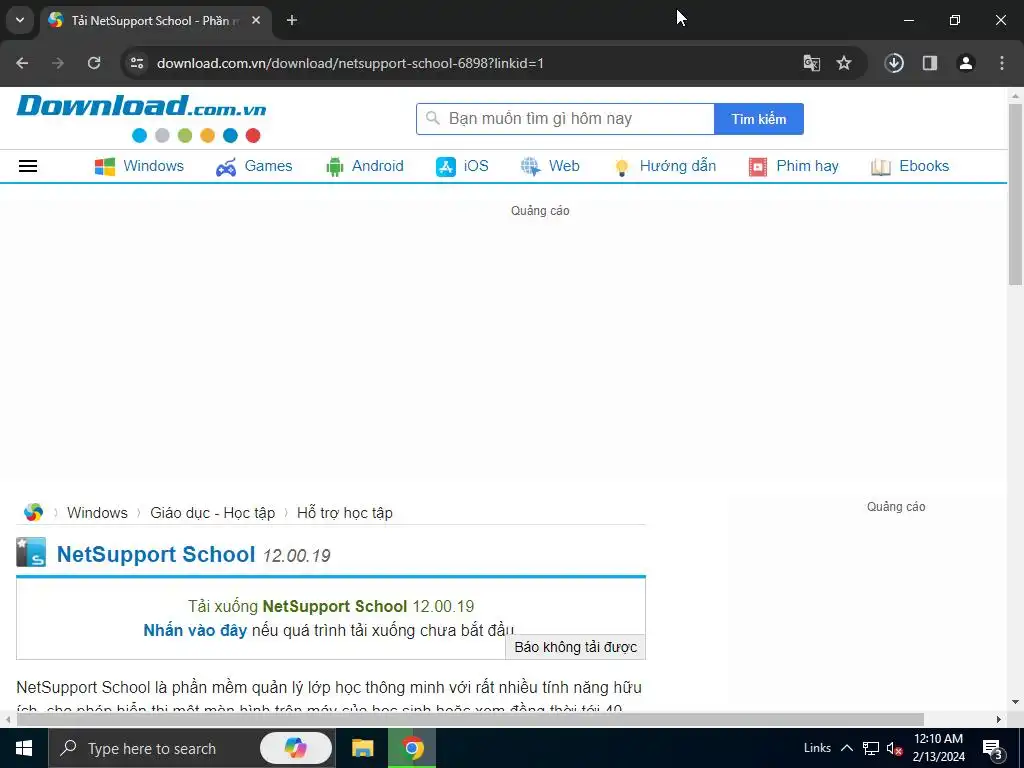This screenshot has width=1024, height=768.
Task: Show hidden system tray icons
Action: pyautogui.click(x=847, y=748)
